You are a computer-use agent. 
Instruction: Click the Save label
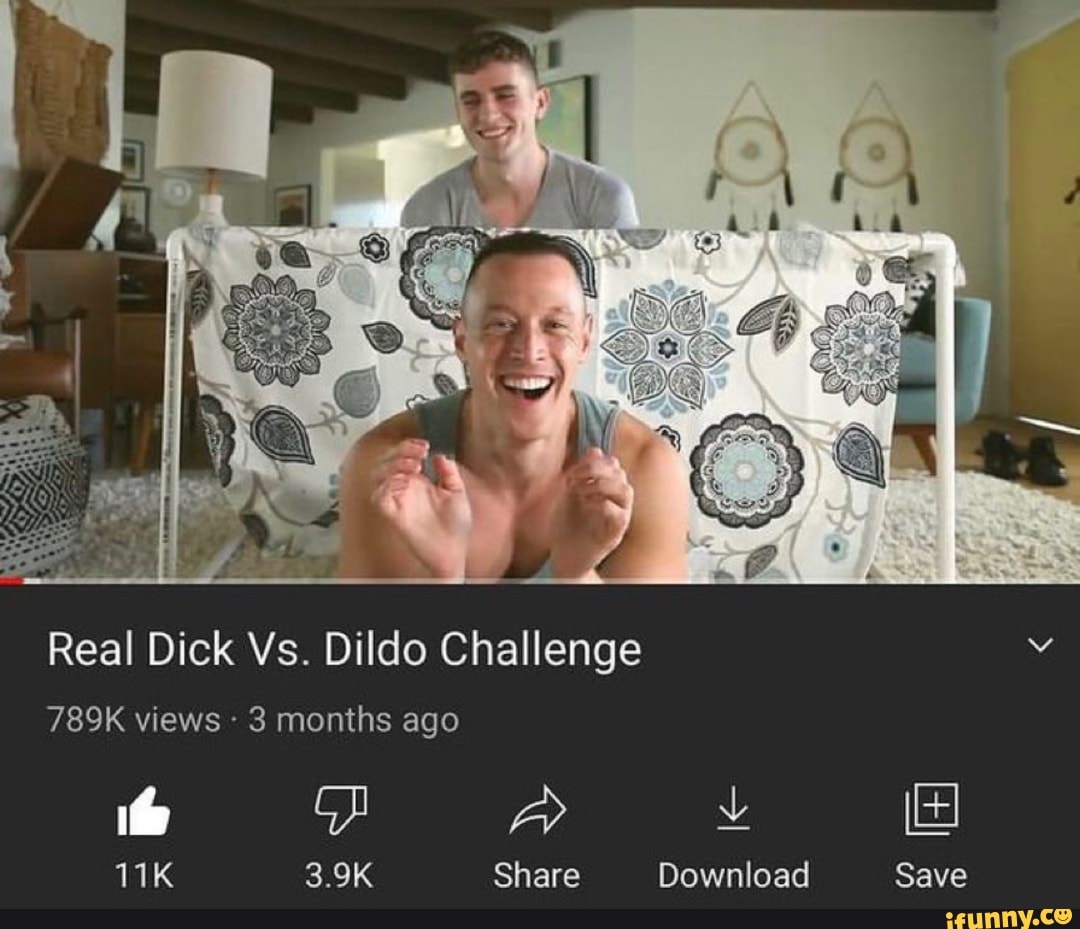click(931, 876)
